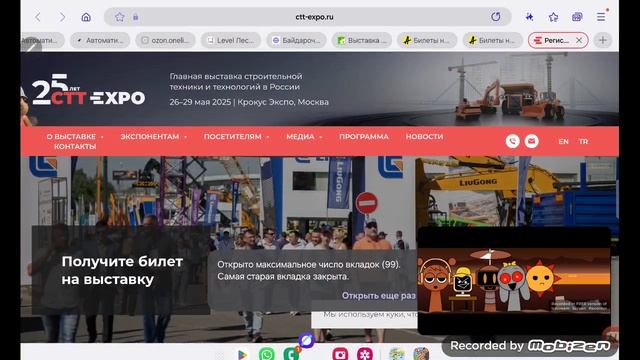Open Google Play Store from the dock
The image size is (640, 360).
pyautogui.click(x=242, y=354)
